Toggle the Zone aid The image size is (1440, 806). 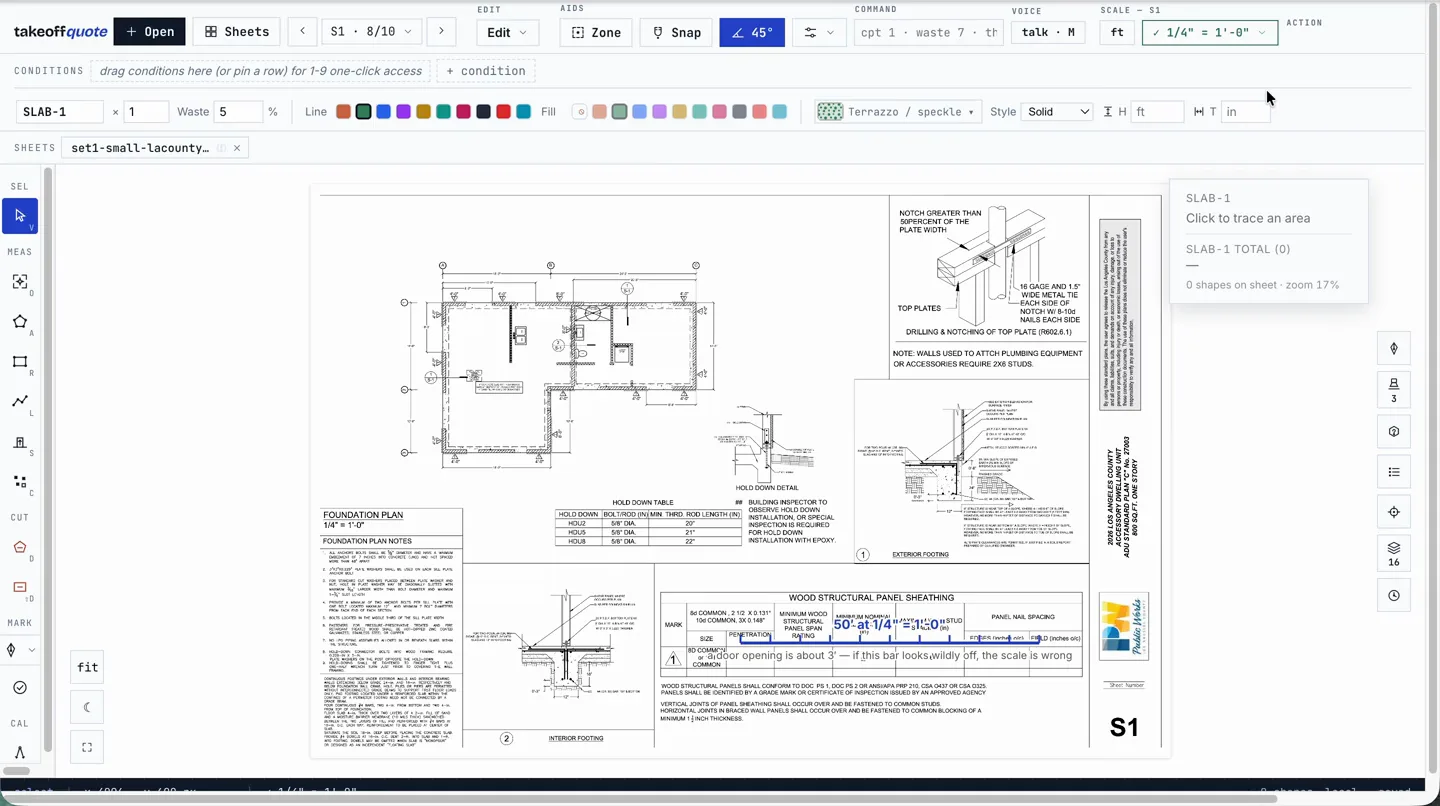tap(596, 32)
